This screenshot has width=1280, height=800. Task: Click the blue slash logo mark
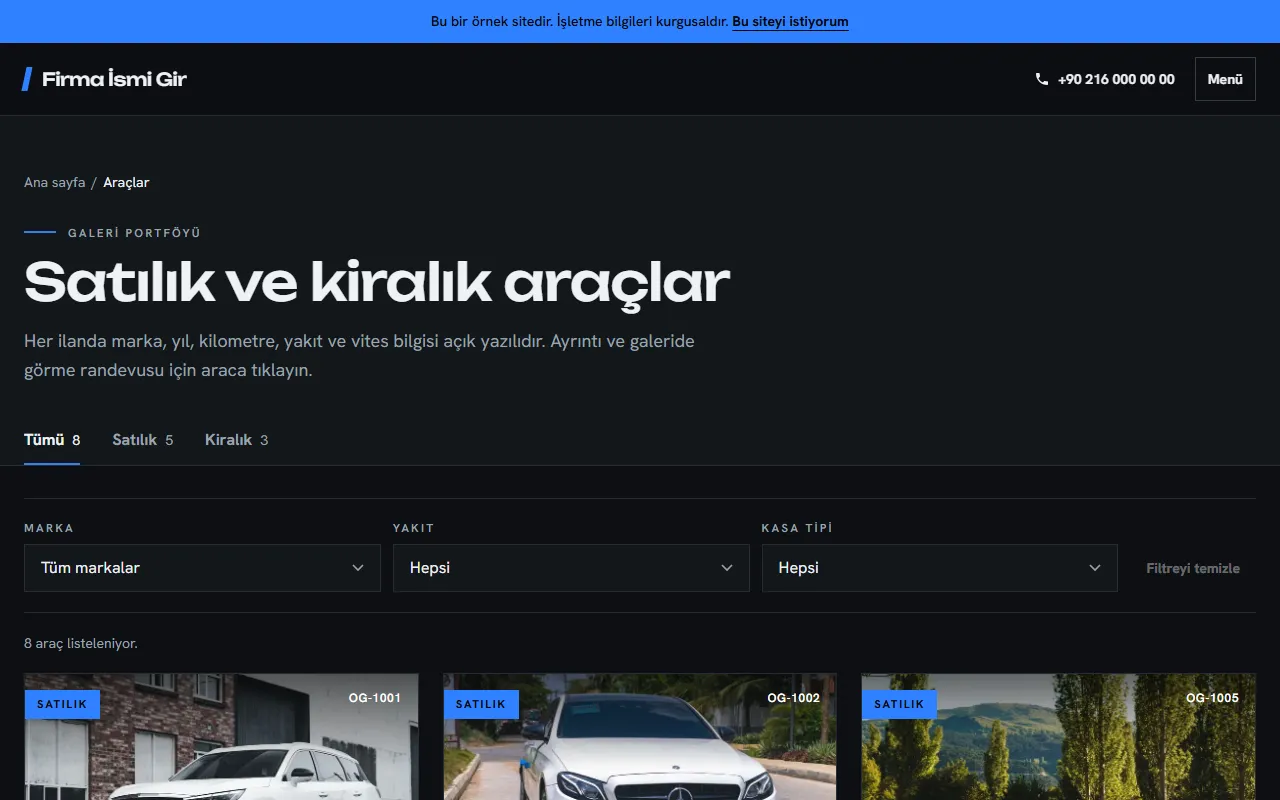(x=27, y=79)
